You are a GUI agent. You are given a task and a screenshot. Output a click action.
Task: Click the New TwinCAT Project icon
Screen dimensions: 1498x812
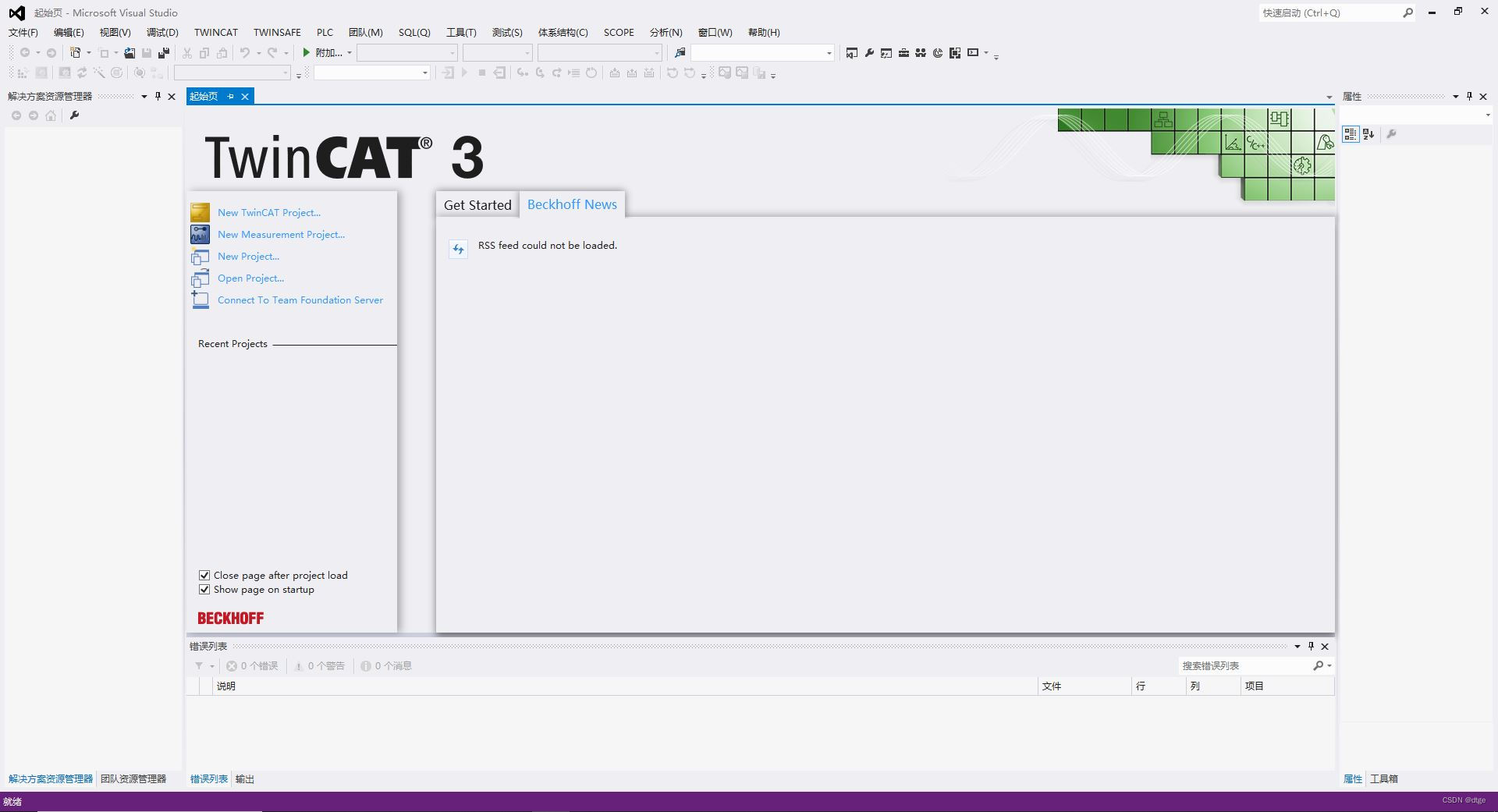[x=201, y=212]
